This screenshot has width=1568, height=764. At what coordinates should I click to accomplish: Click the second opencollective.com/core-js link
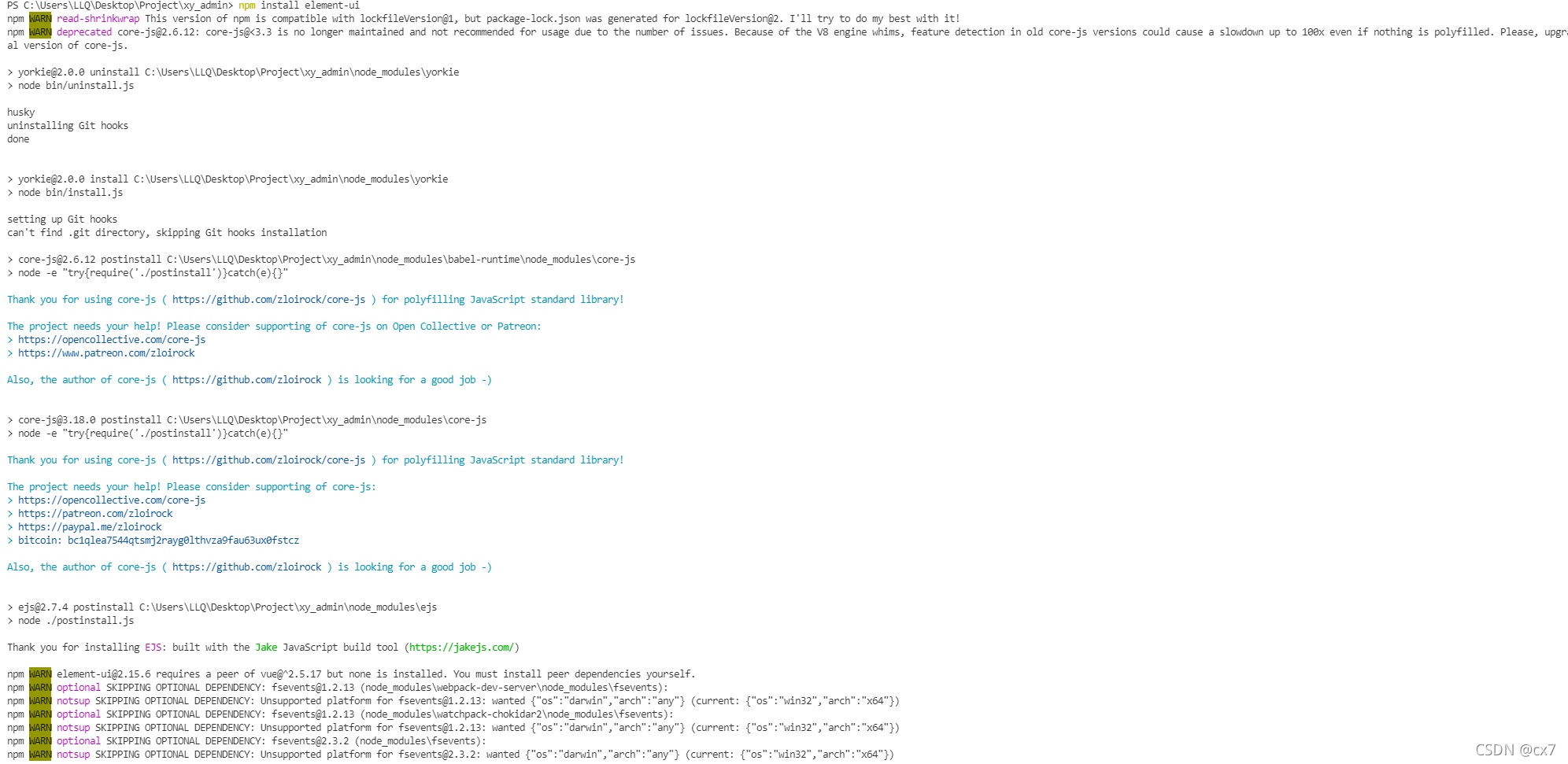pos(112,500)
